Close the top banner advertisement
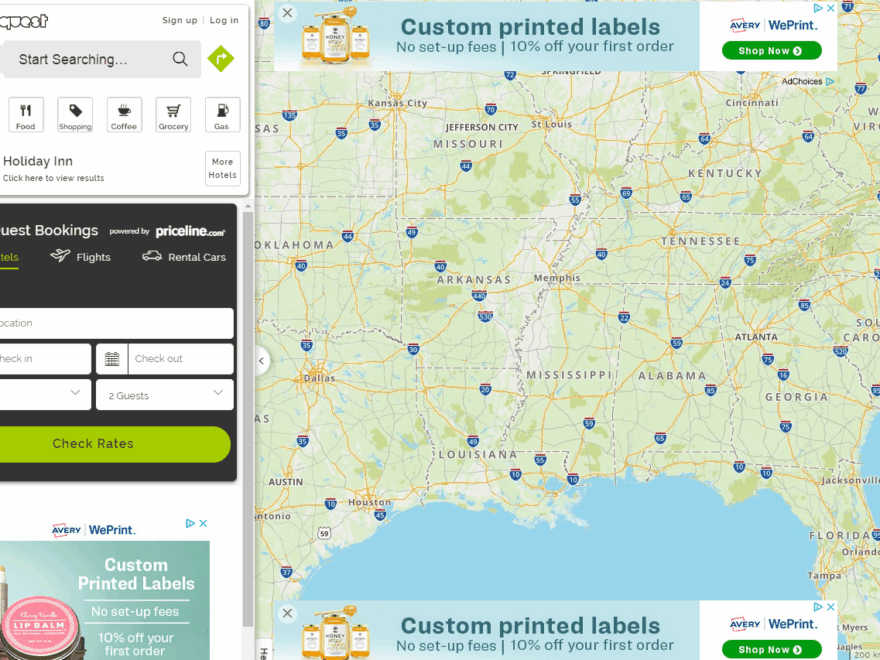 click(x=287, y=13)
